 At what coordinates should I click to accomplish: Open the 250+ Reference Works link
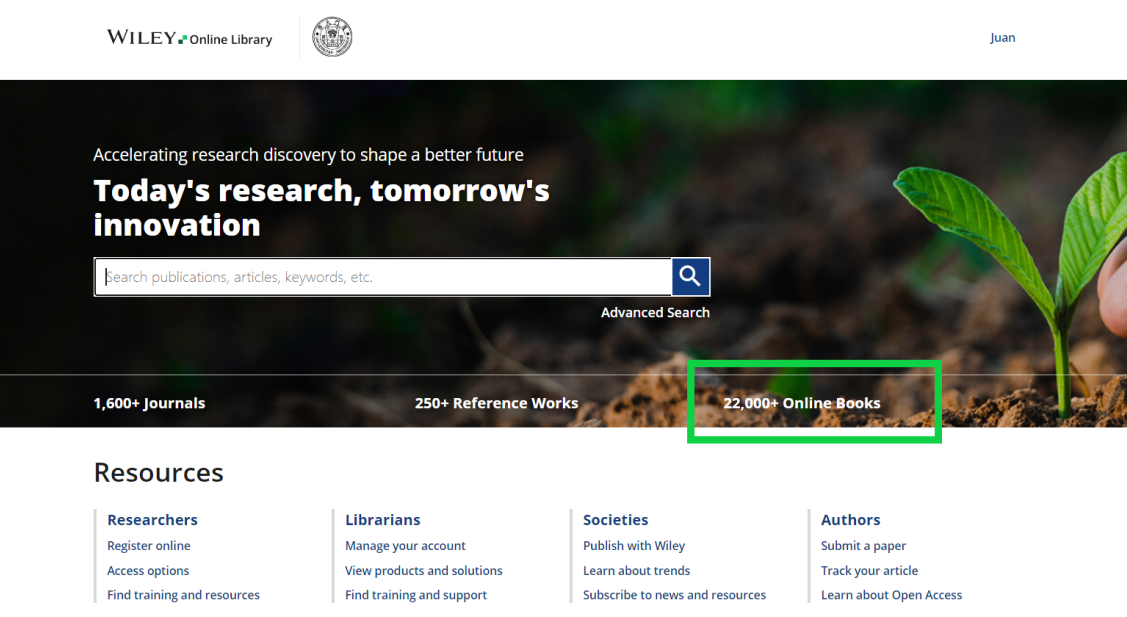(496, 403)
